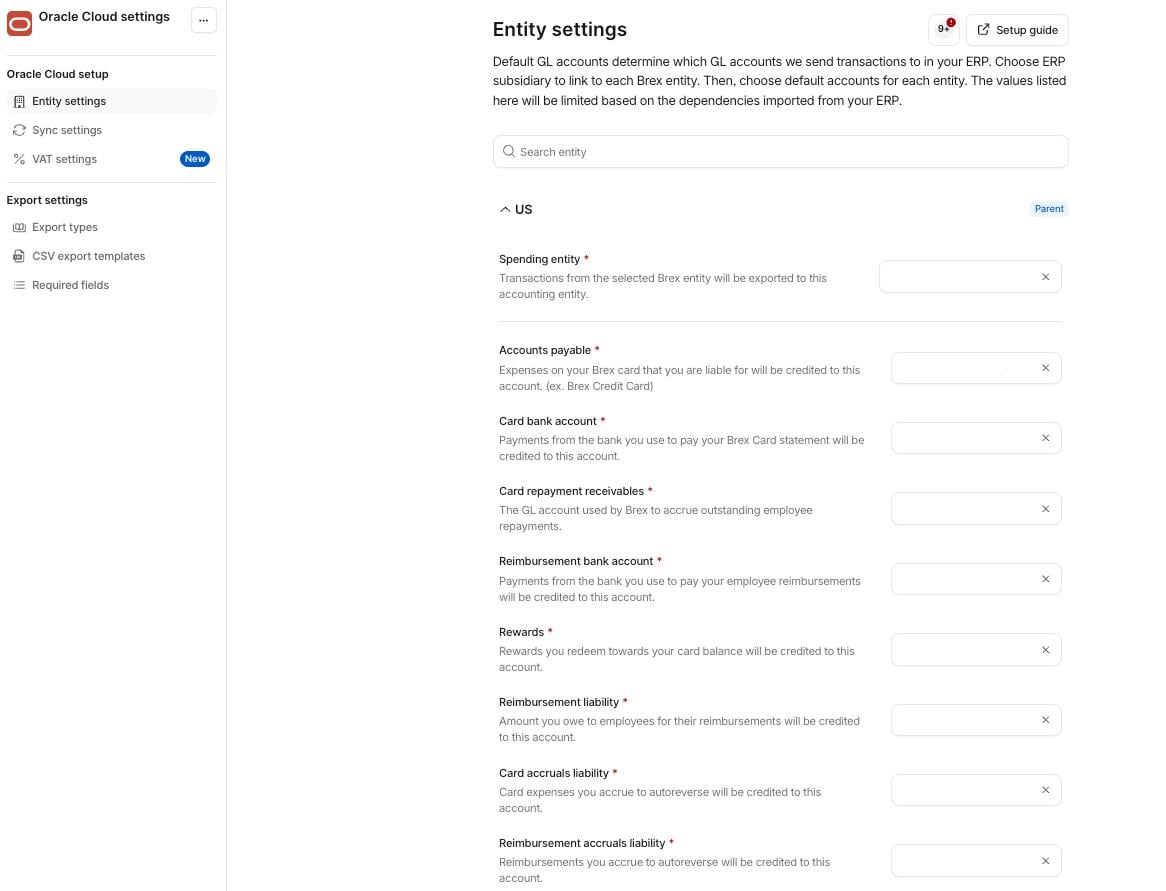Click the Export settings section label
Viewport: 1166px width, 891px height.
coord(47,200)
